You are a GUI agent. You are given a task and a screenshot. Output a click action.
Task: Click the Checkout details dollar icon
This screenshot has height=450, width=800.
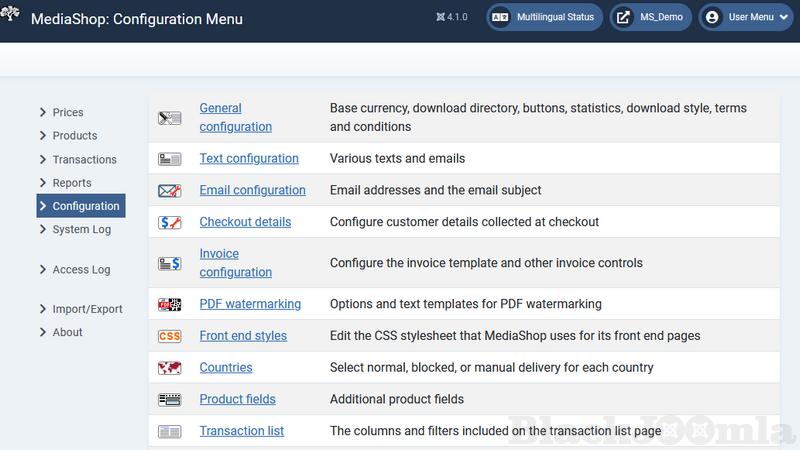click(x=169, y=222)
